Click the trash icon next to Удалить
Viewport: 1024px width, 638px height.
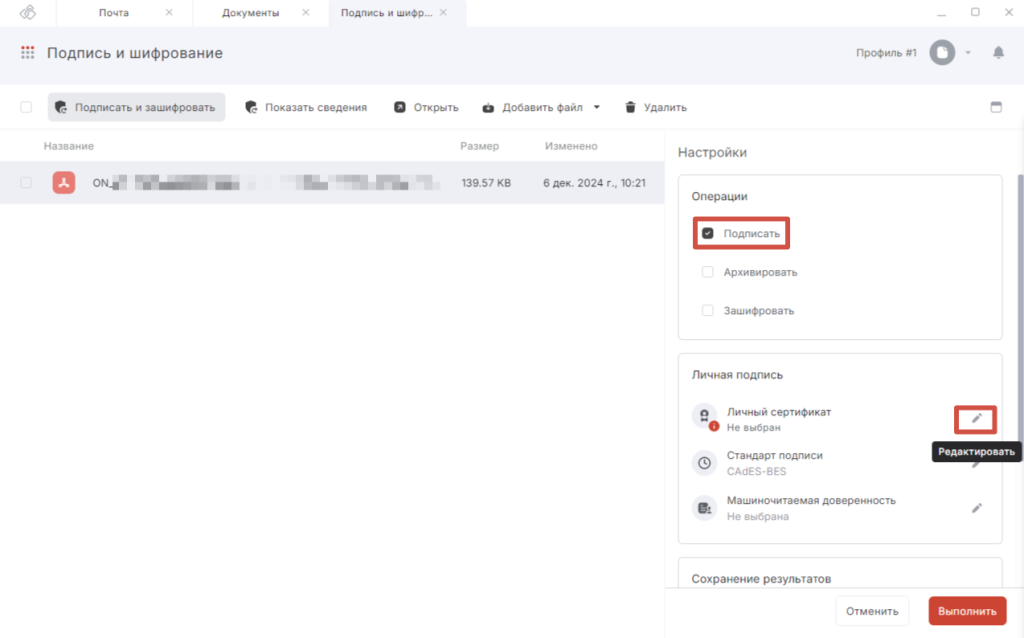tap(630, 107)
